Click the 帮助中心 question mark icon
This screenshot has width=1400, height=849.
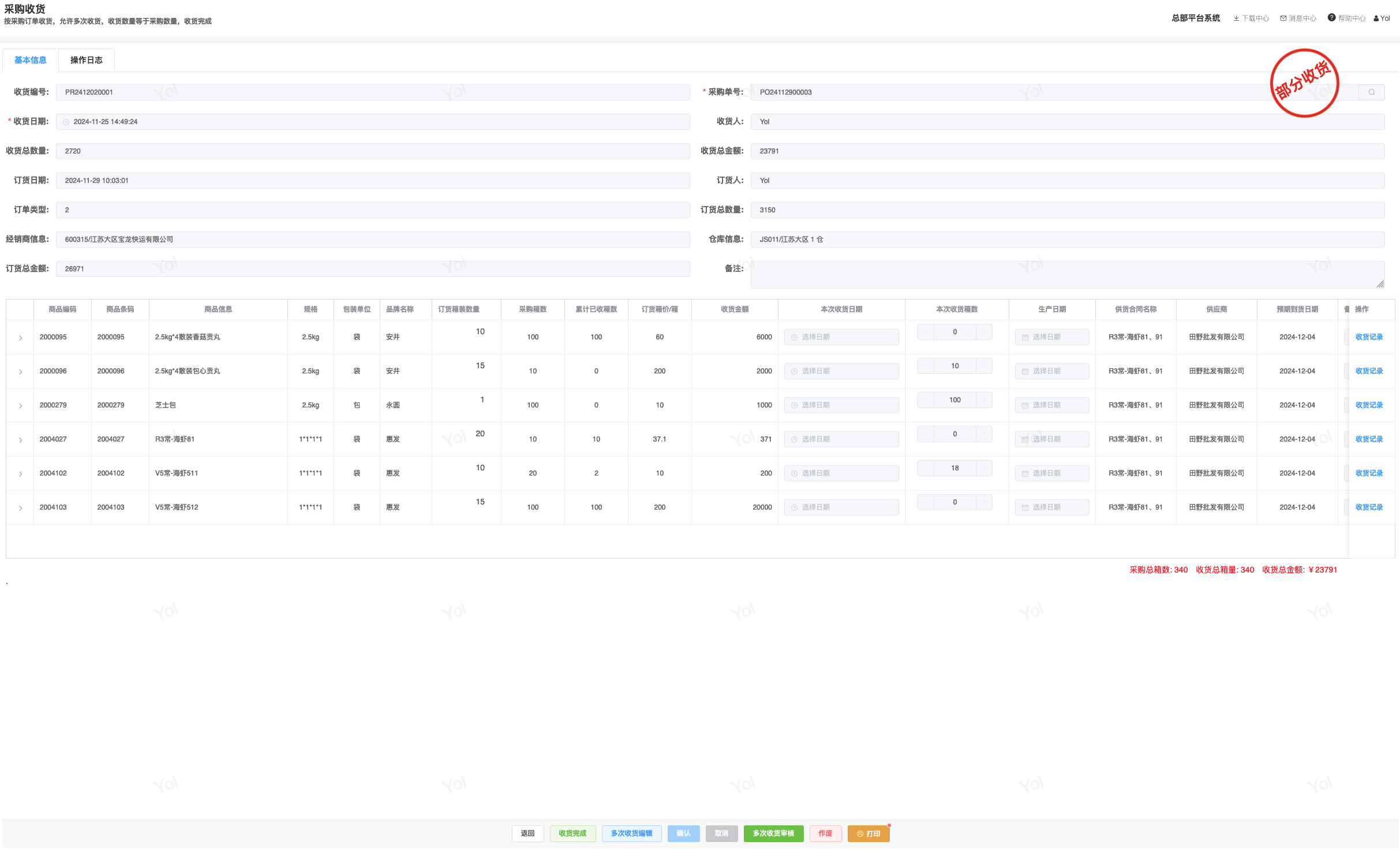pos(1331,18)
